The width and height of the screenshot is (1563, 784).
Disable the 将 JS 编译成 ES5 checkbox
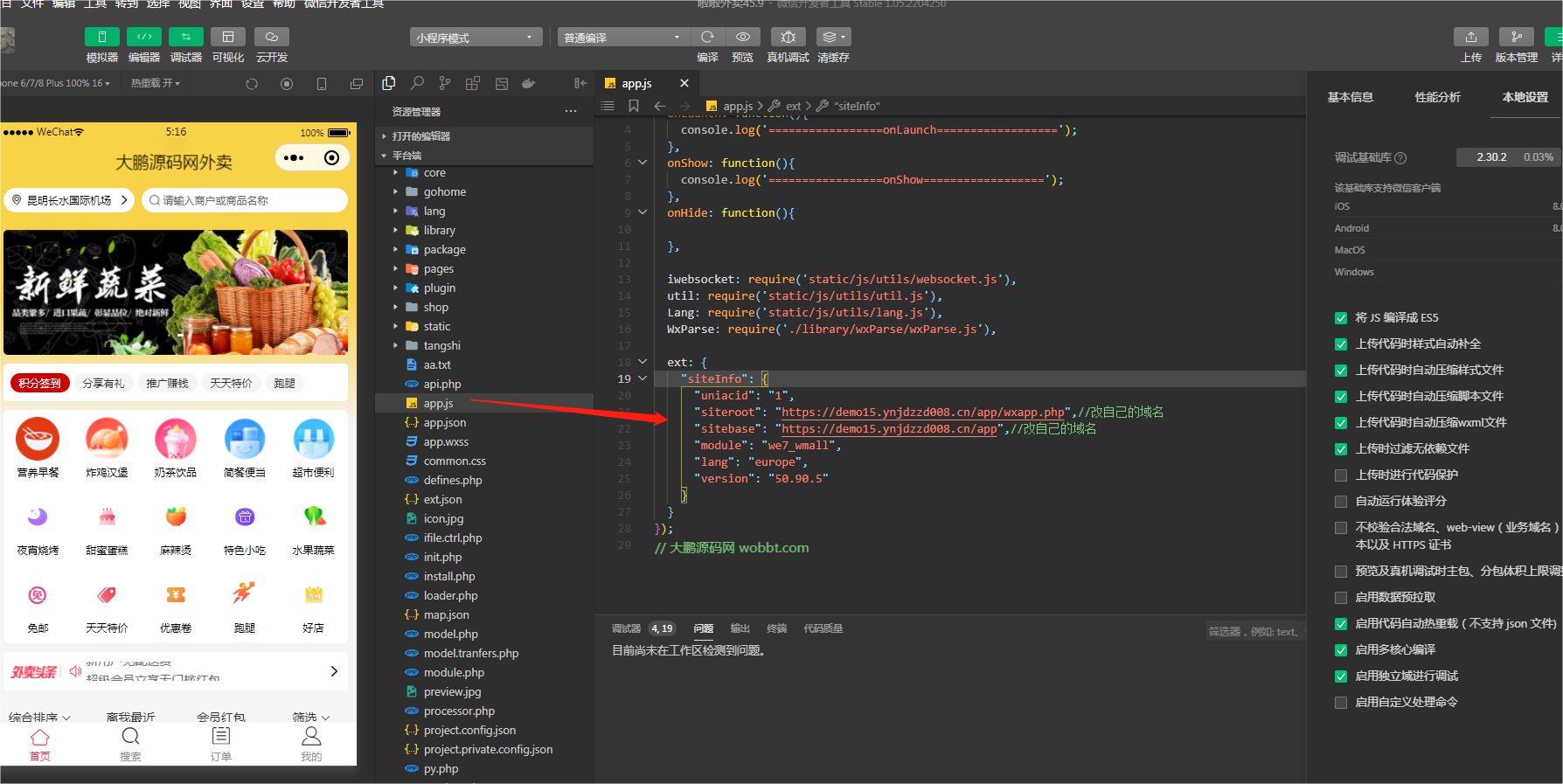tap(1341, 318)
